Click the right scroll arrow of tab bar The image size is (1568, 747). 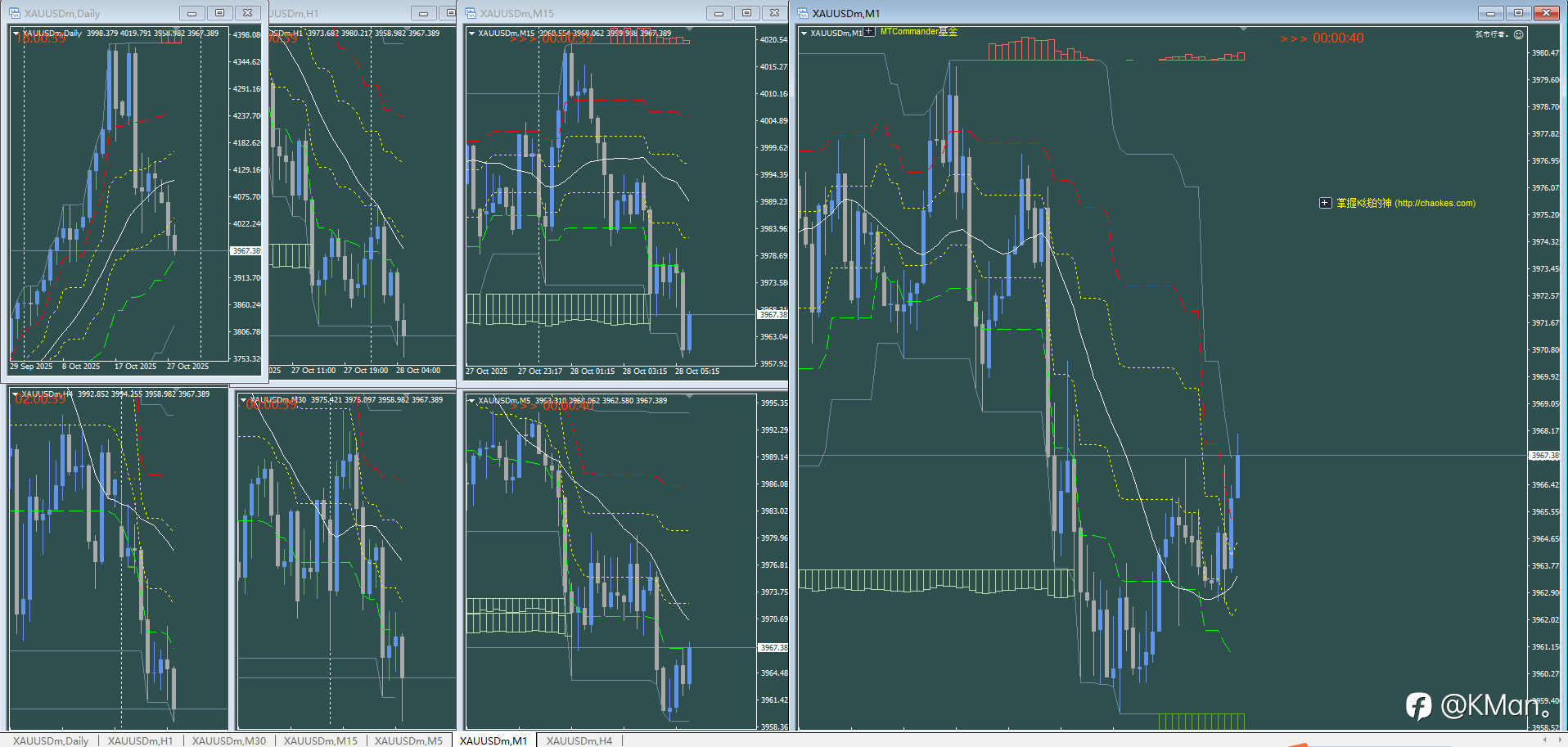point(1558,740)
